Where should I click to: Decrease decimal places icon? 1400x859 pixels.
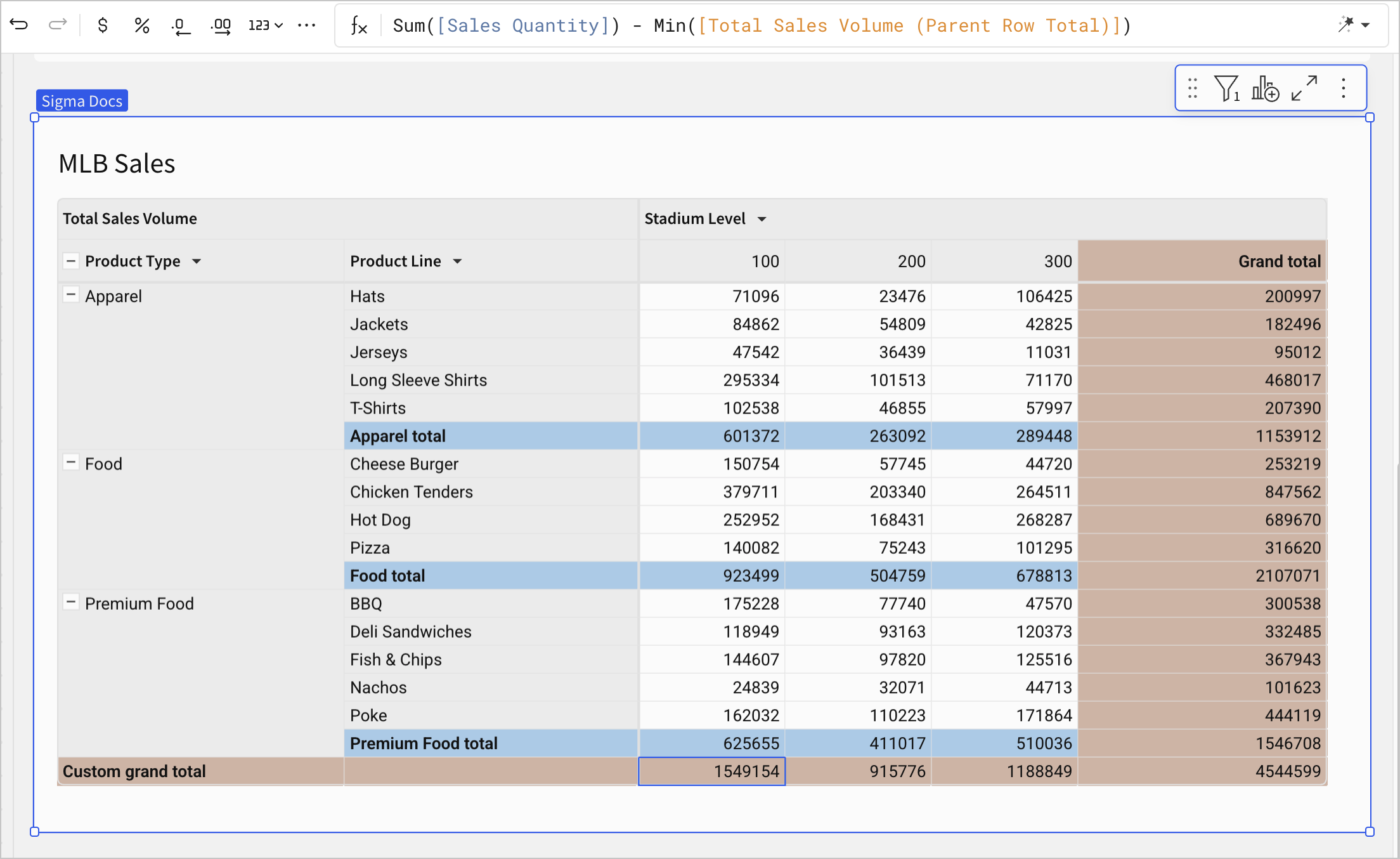click(x=181, y=26)
